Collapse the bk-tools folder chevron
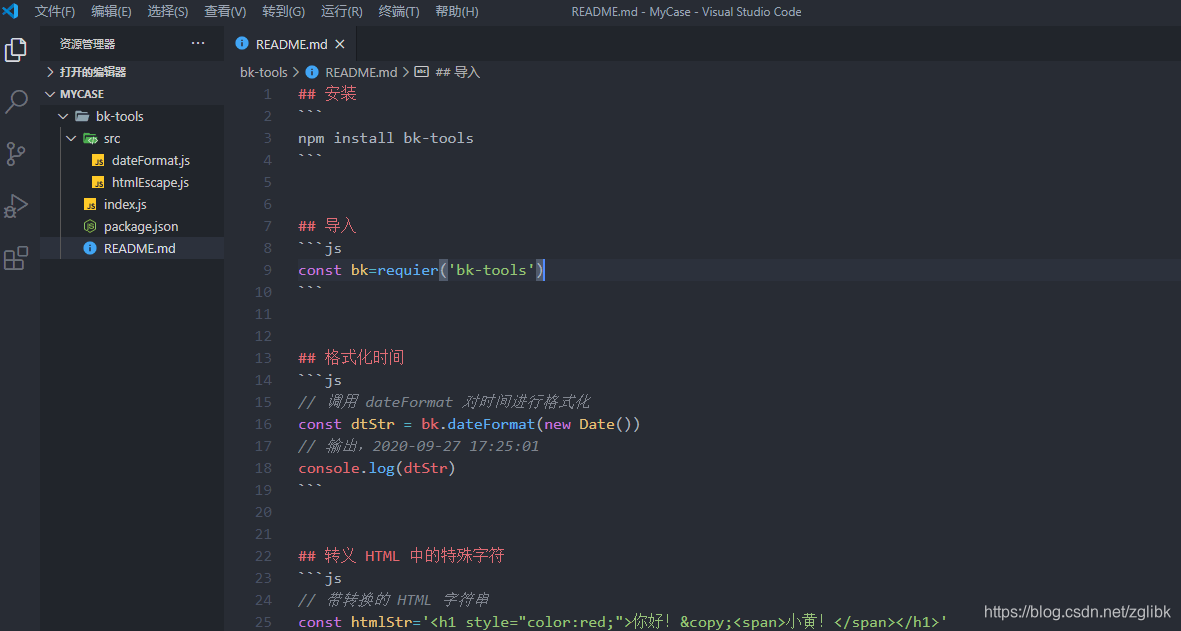1181x631 pixels. tap(63, 116)
